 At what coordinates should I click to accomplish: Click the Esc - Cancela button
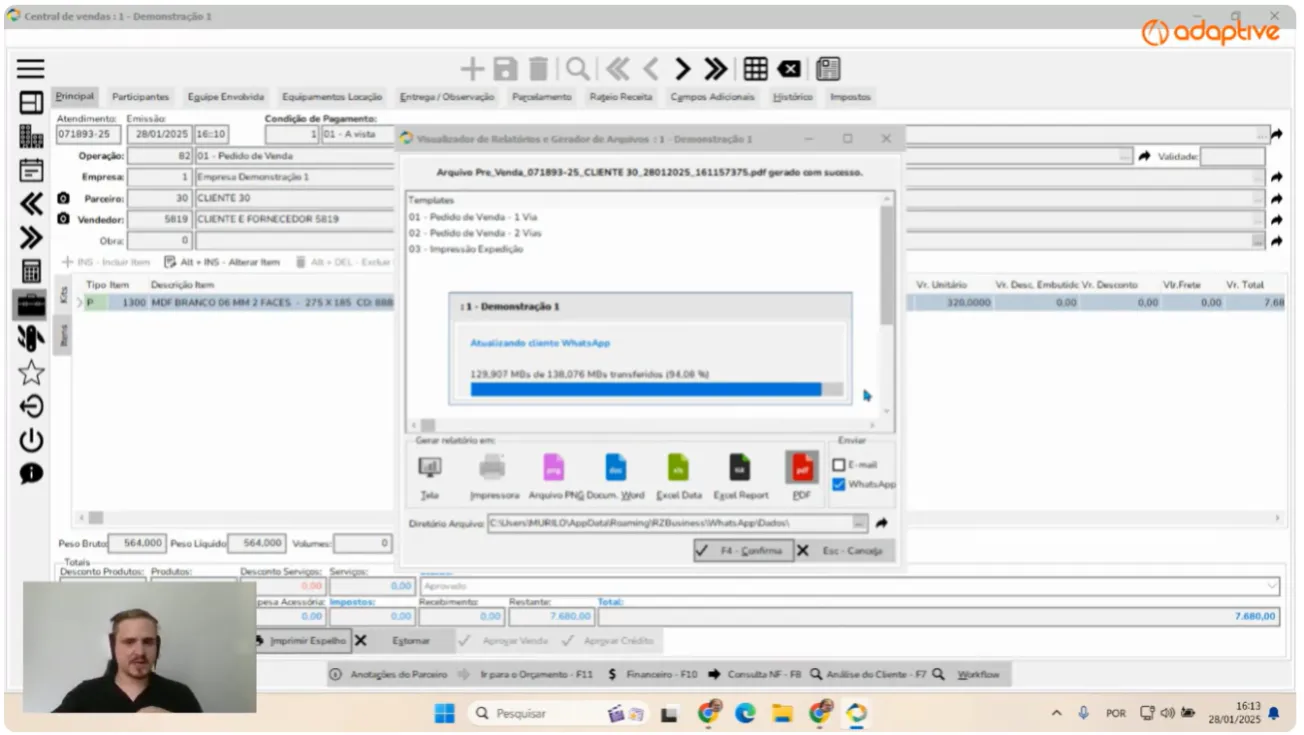(844, 551)
